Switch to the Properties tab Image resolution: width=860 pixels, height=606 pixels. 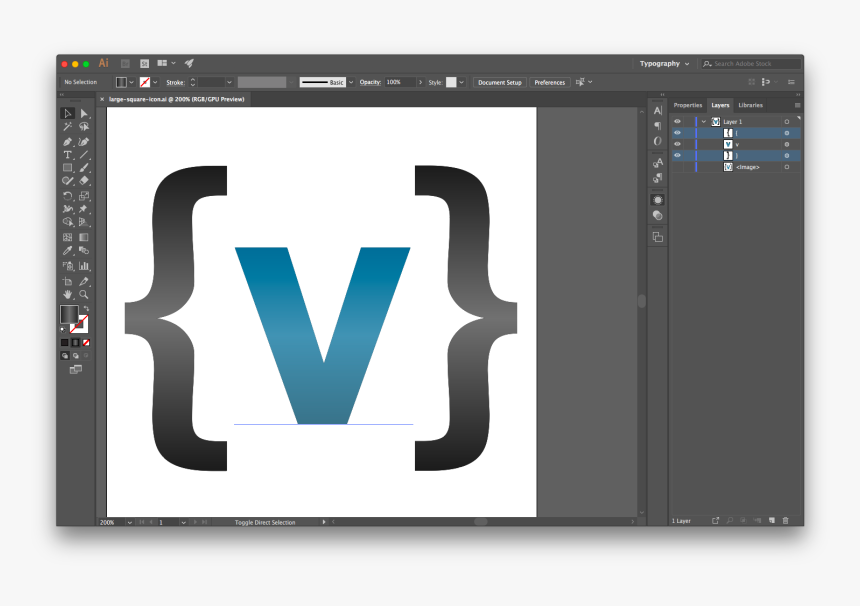[x=688, y=105]
